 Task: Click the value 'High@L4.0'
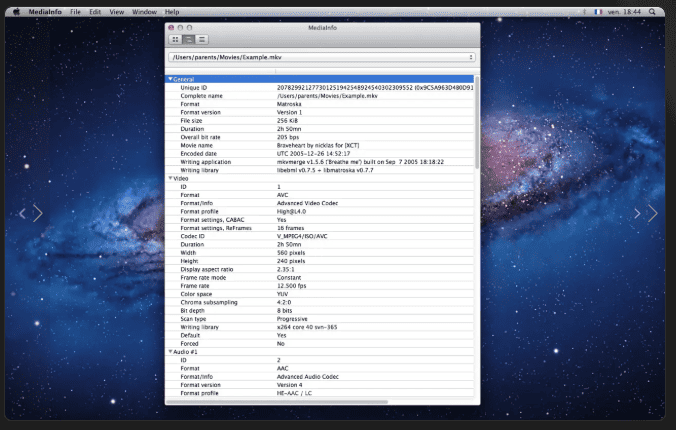click(291, 211)
